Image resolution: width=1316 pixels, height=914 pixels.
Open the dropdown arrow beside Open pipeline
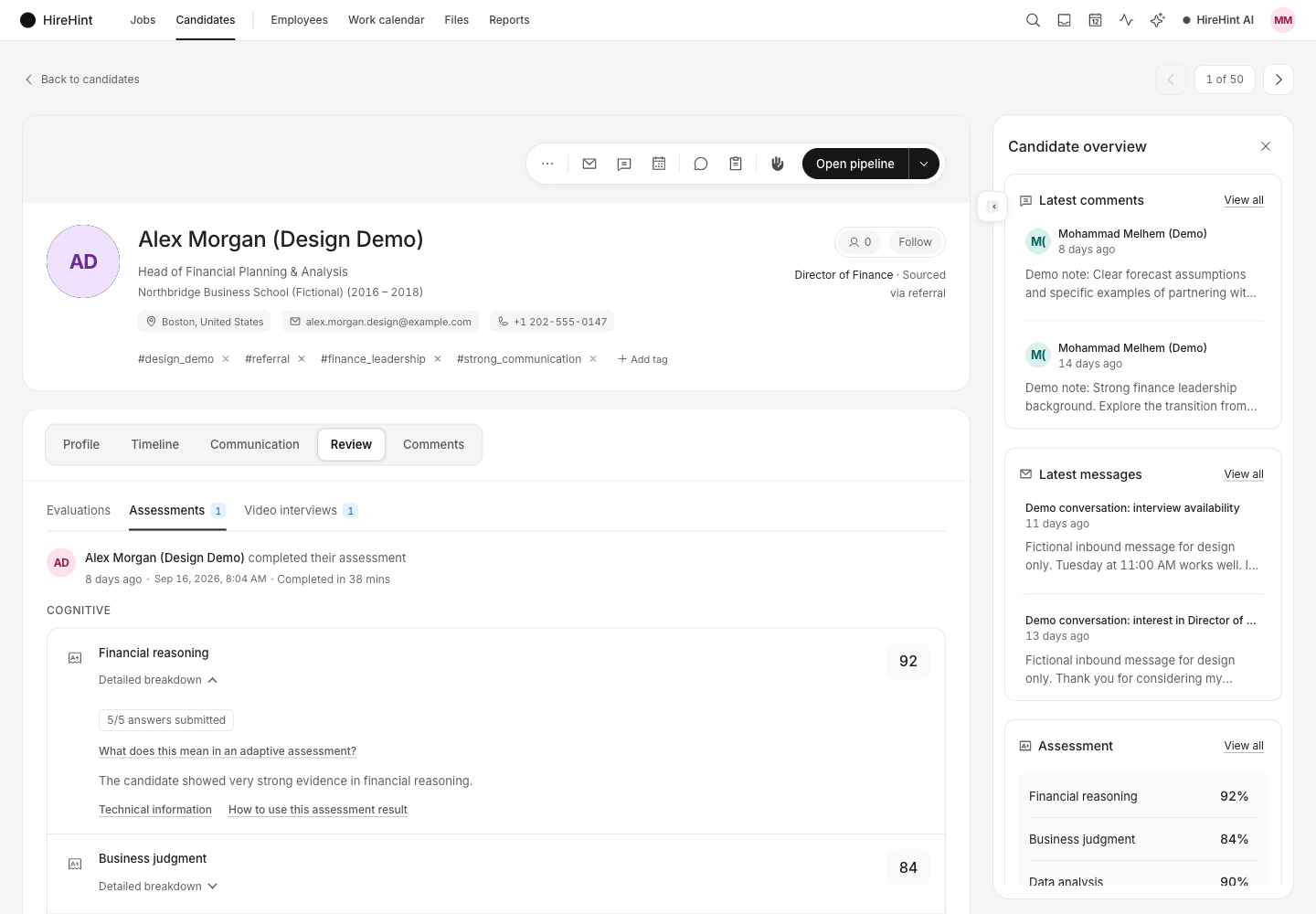pos(924,164)
